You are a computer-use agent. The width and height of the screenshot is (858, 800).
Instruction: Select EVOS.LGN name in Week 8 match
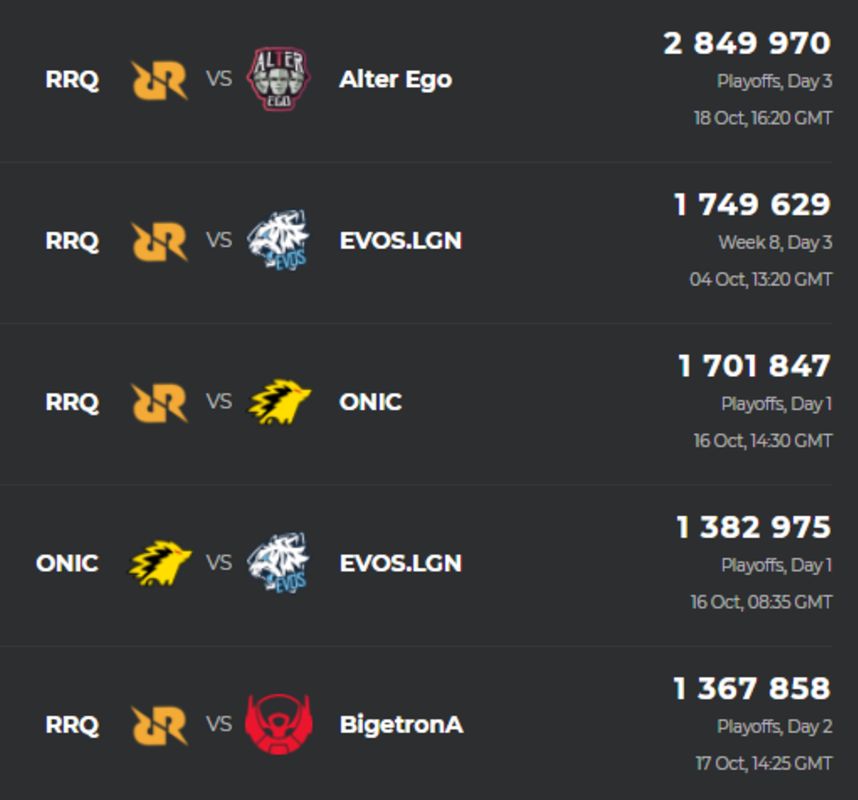pyautogui.click(x=401, y=241)
